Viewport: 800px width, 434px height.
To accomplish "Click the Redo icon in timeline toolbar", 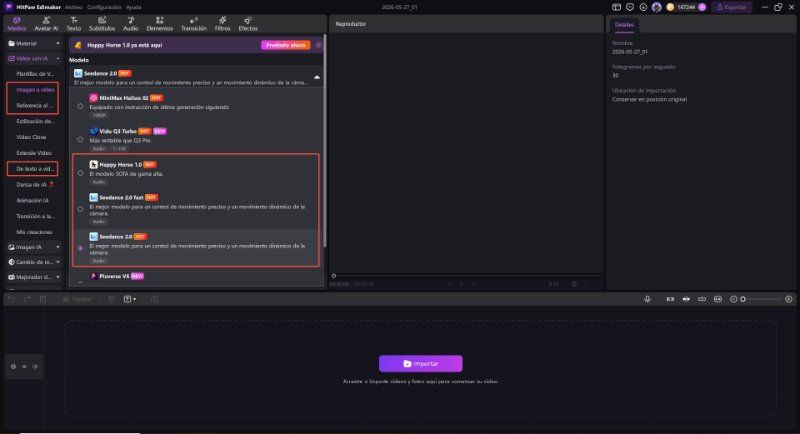I will [x=27, y=299].
